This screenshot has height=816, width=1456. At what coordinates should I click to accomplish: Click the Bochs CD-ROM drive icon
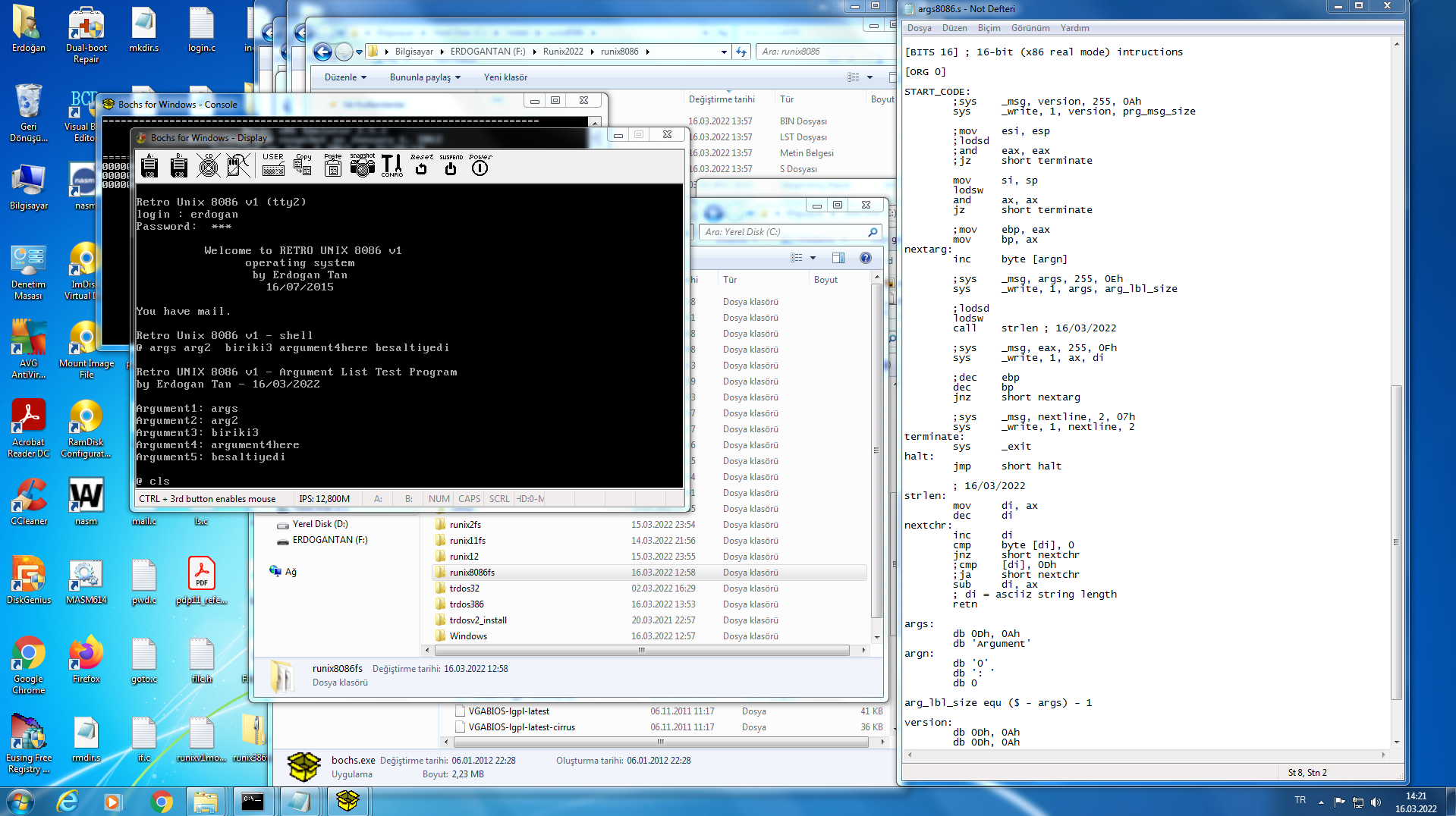point(208,165)
